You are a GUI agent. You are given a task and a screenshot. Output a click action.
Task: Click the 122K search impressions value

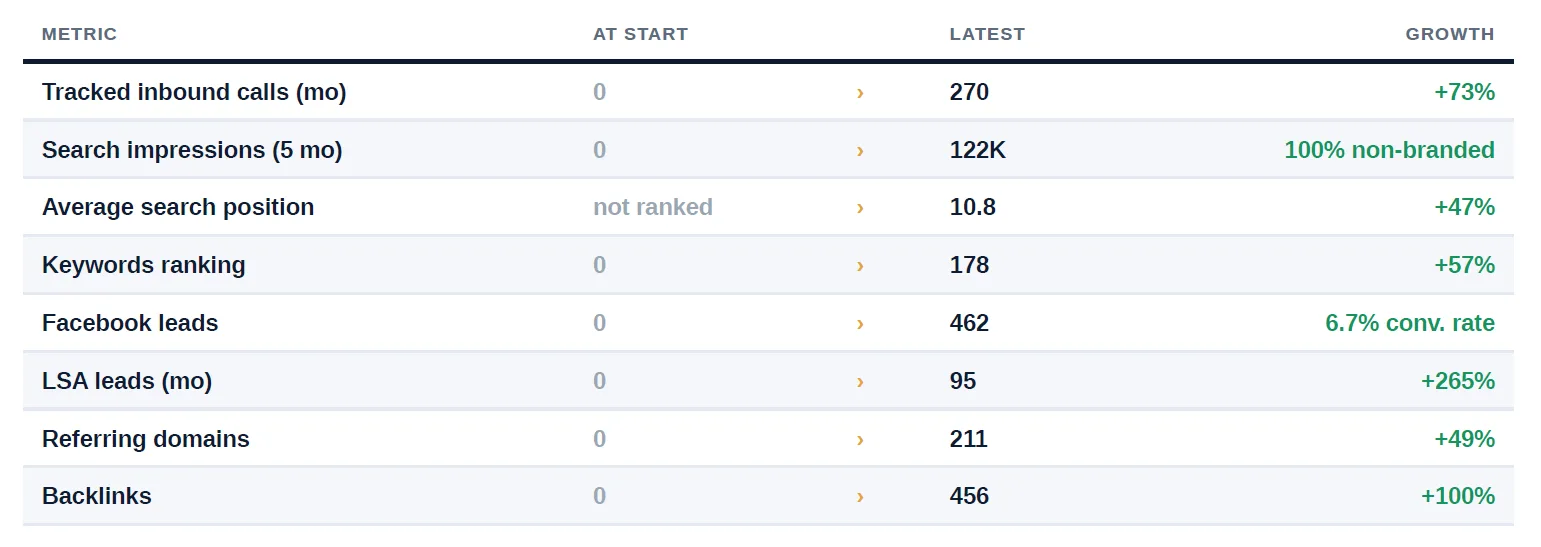(x=978, y=150)
